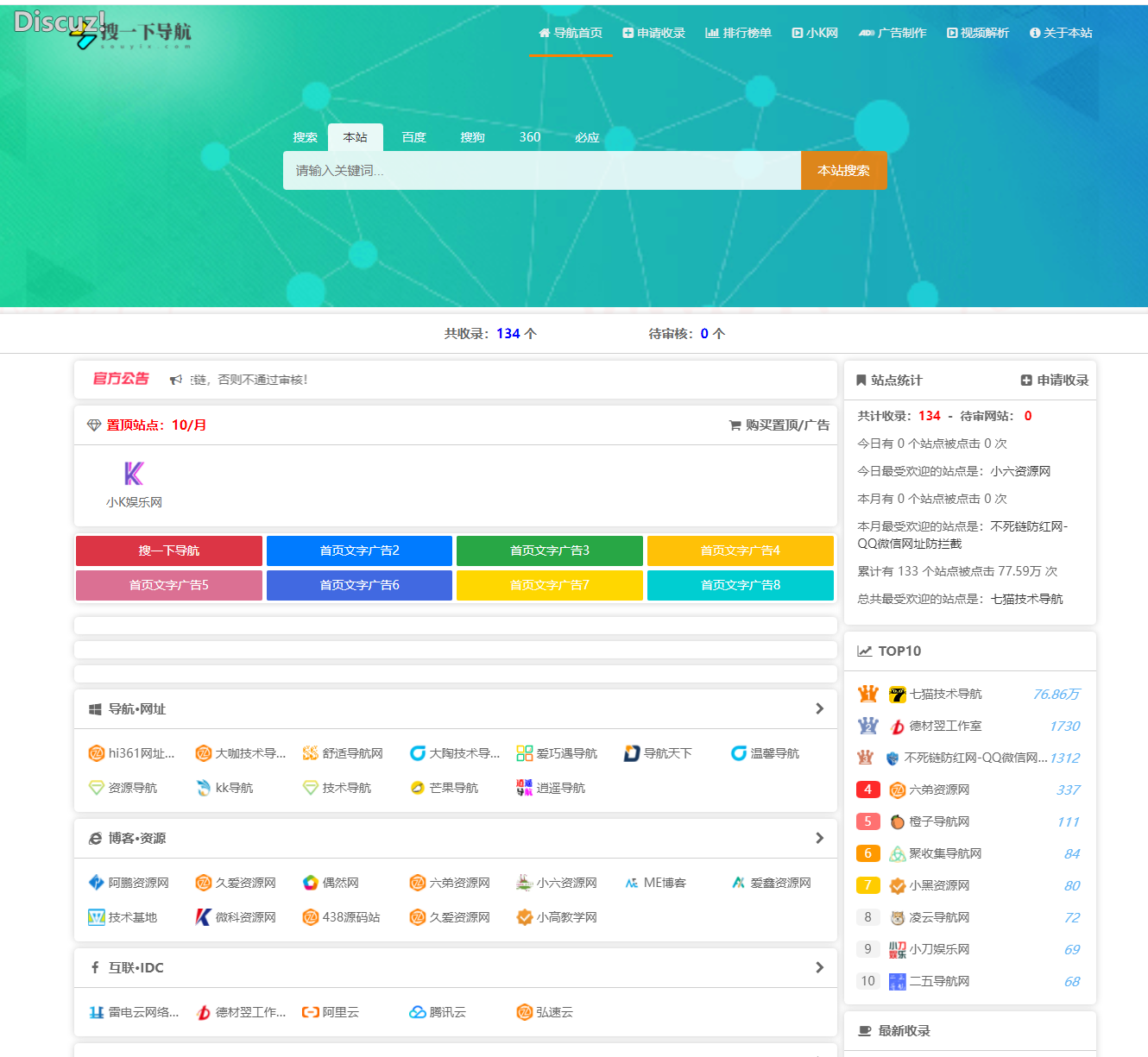Click the 官方公告 megaphone icon
Viewport: 1148px width, 1057px height.
176,380
